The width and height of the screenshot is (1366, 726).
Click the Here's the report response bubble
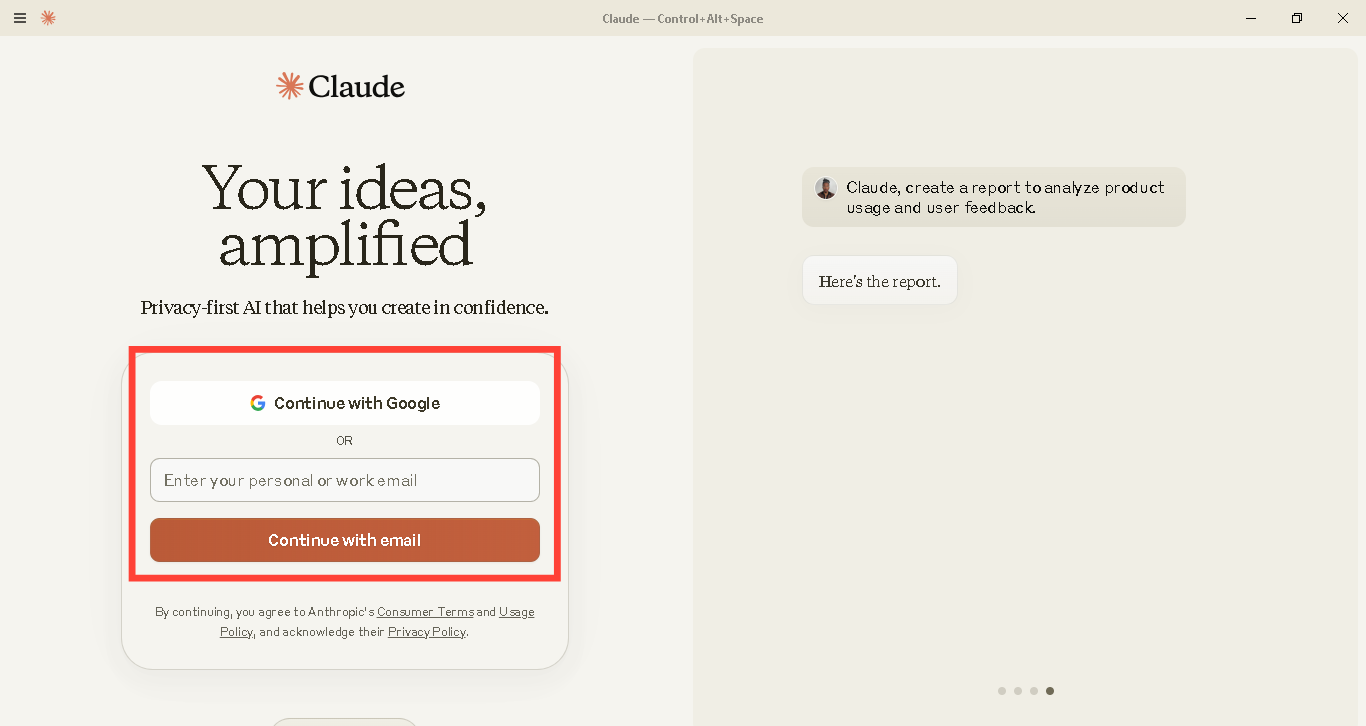click(879, 280)
